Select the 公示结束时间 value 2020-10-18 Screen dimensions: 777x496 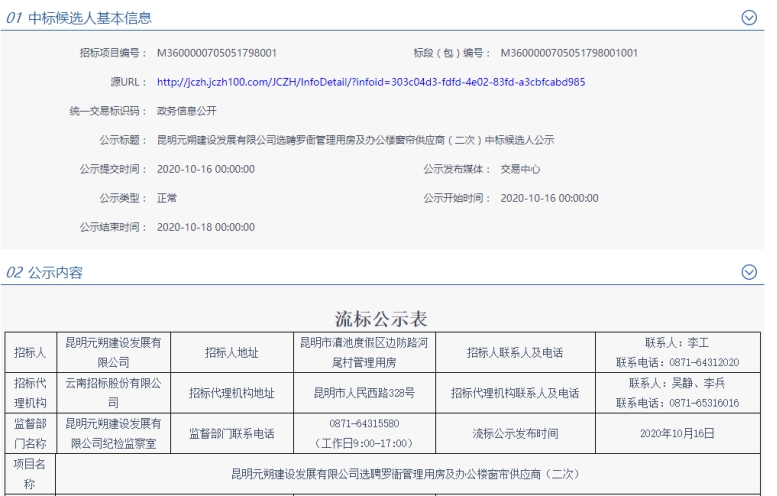pyautogui.click(x=206, y=227)
